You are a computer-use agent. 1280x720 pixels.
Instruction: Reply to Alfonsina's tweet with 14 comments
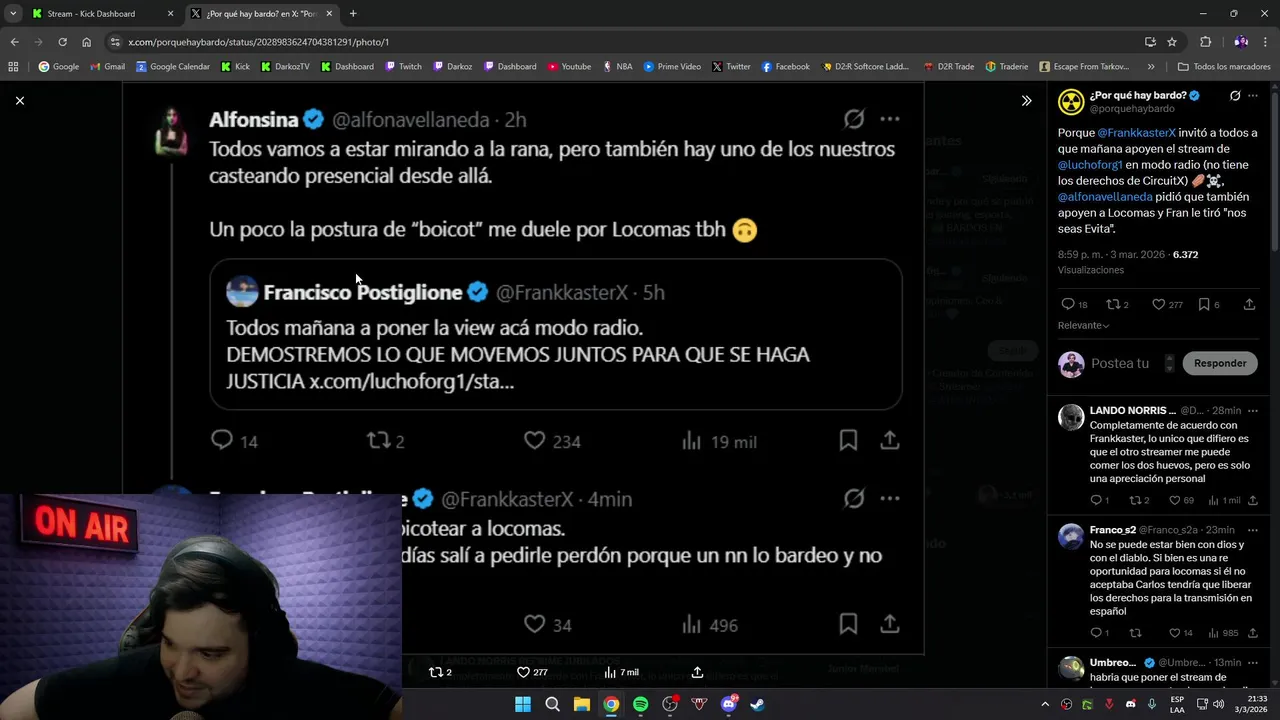pos(234,441)
